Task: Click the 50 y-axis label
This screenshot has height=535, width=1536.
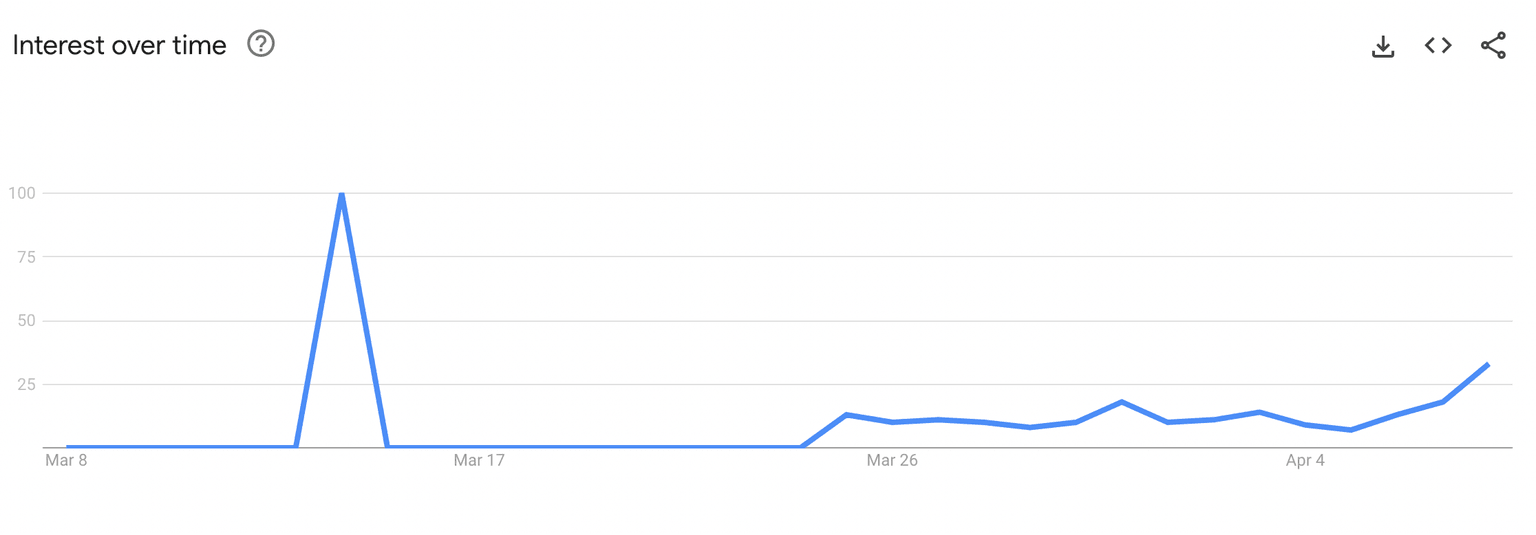Action: pyautogui.click(x=26, y=321)
